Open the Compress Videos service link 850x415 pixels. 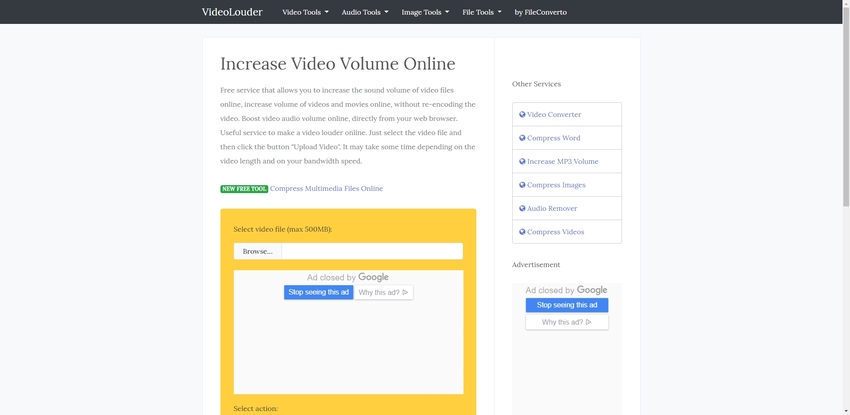pos(556,232)
